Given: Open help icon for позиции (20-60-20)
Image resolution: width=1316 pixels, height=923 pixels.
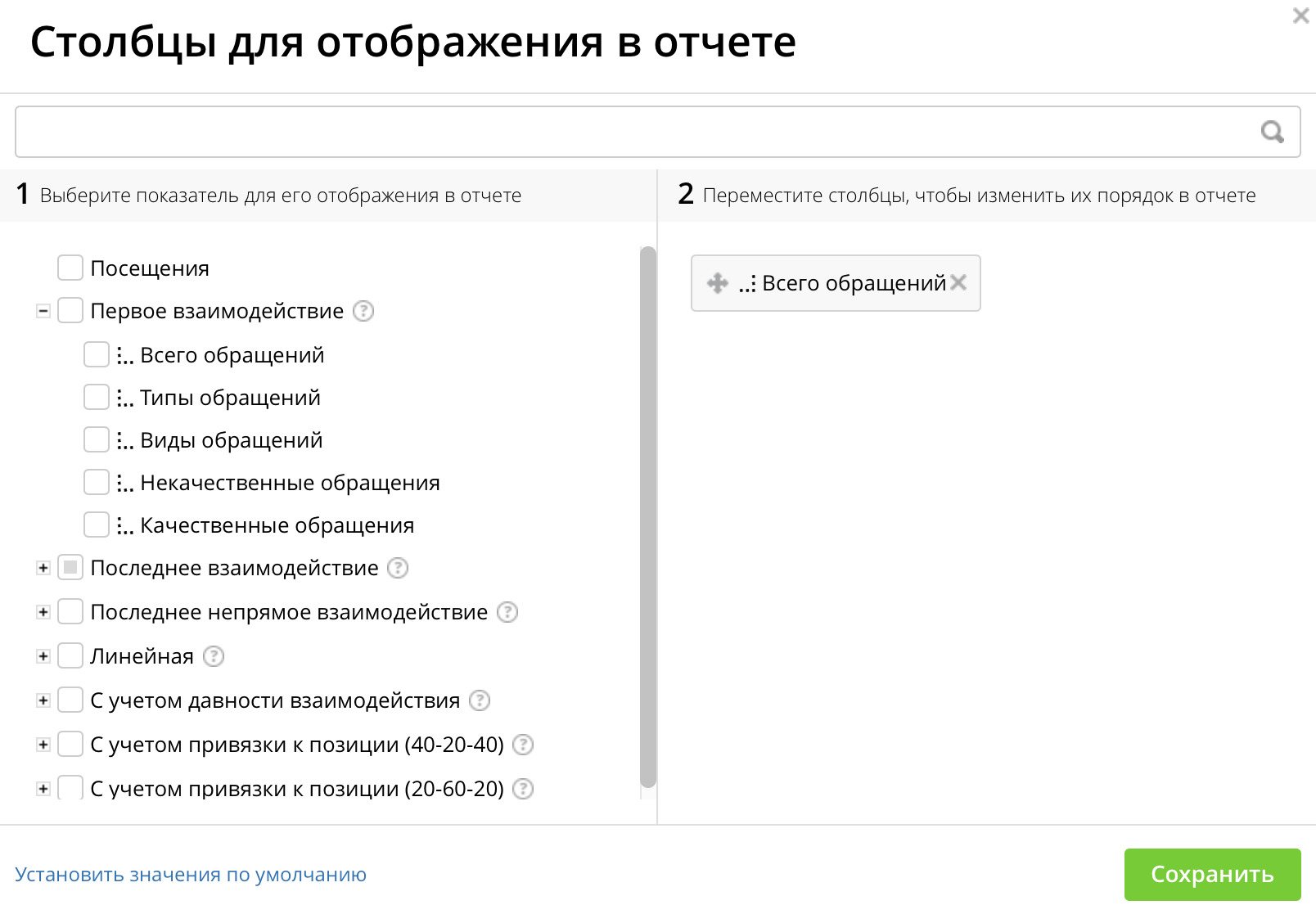Looking at the screenshot, I should click(x=523, y=789).
